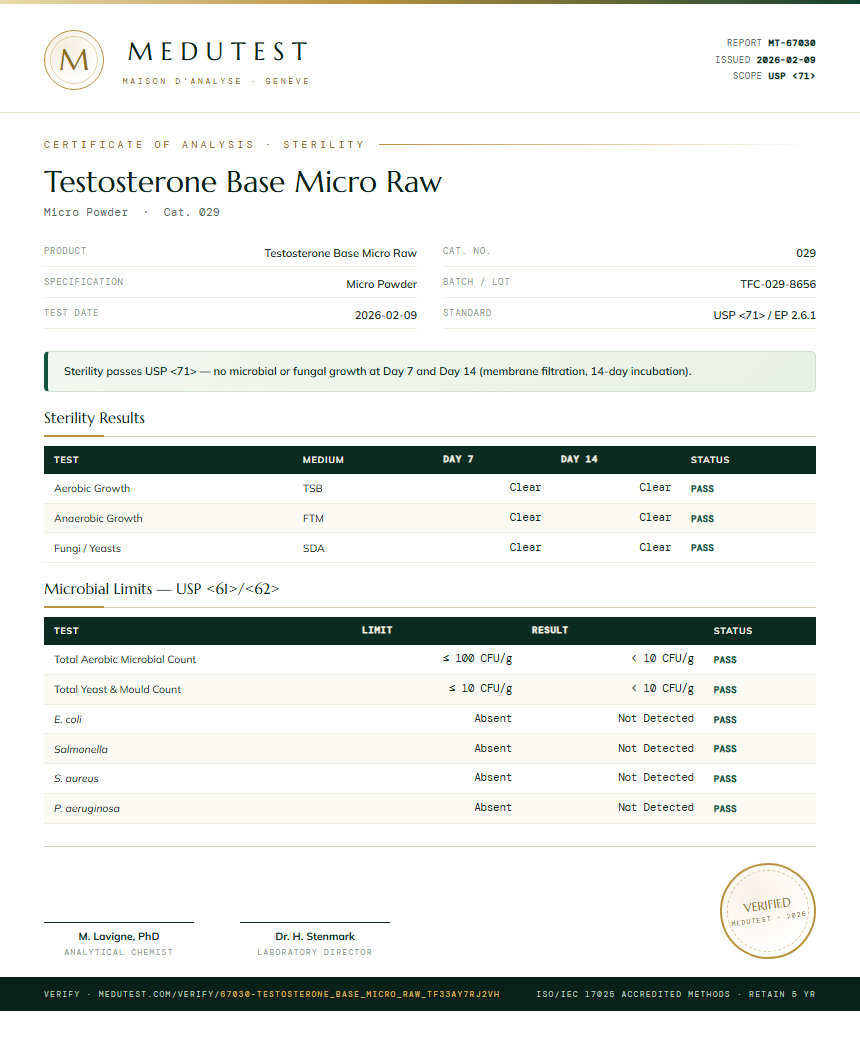This screenshot has height=1041, width=860.
Task: Click the SDA medium cell
Action: point(313,548)
